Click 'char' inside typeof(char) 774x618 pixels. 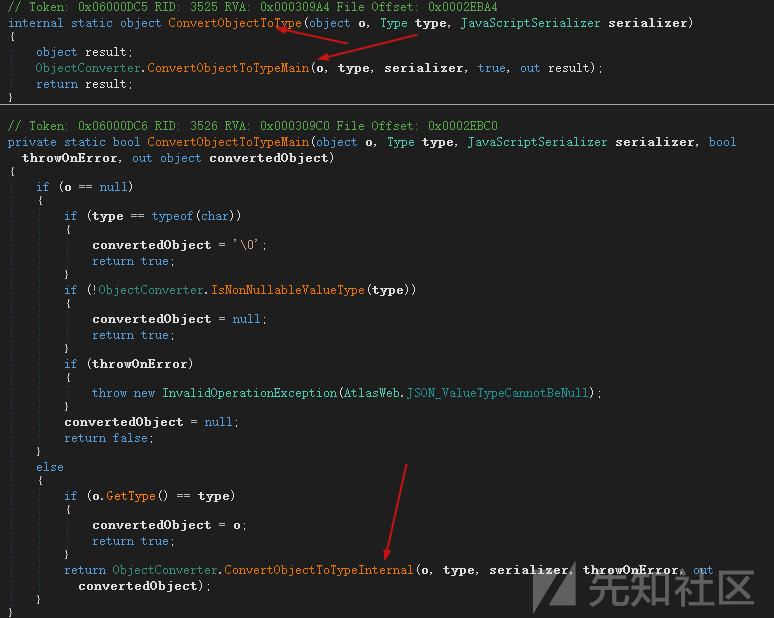[215, 216]
